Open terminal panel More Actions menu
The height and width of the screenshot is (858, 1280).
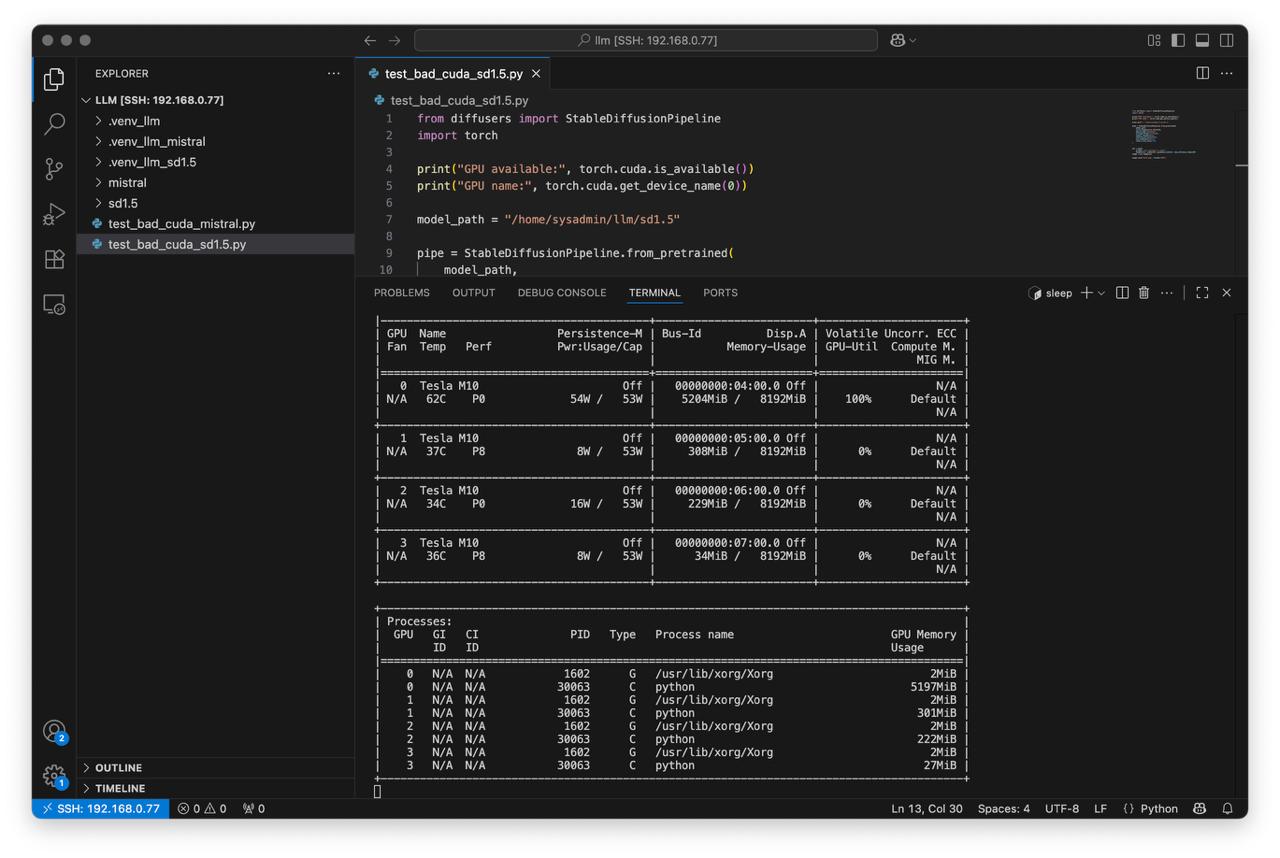(1167, 293)
